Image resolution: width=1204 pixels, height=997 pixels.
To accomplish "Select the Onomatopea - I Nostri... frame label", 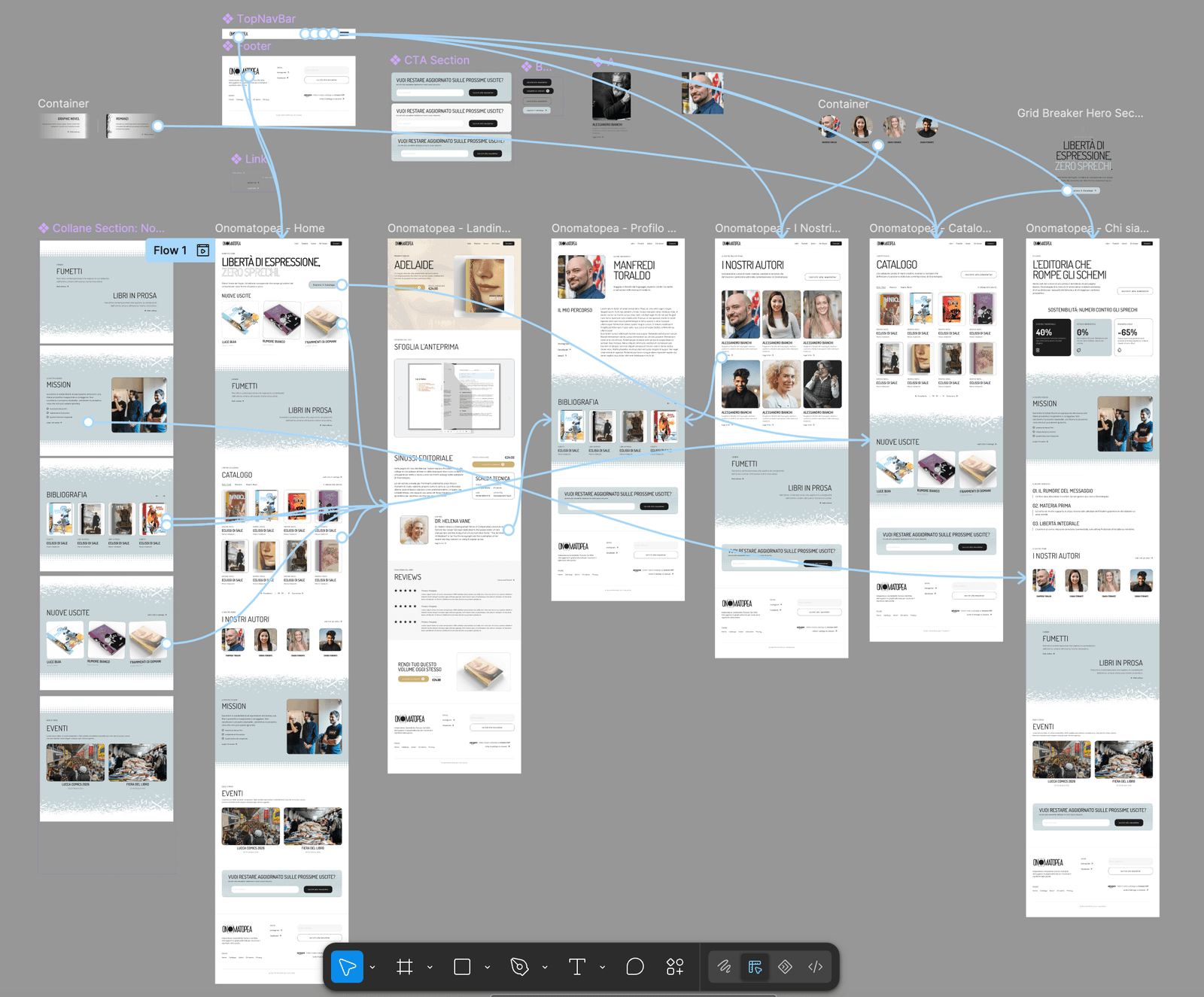I will pyautogui.click(x=777, y=228).
